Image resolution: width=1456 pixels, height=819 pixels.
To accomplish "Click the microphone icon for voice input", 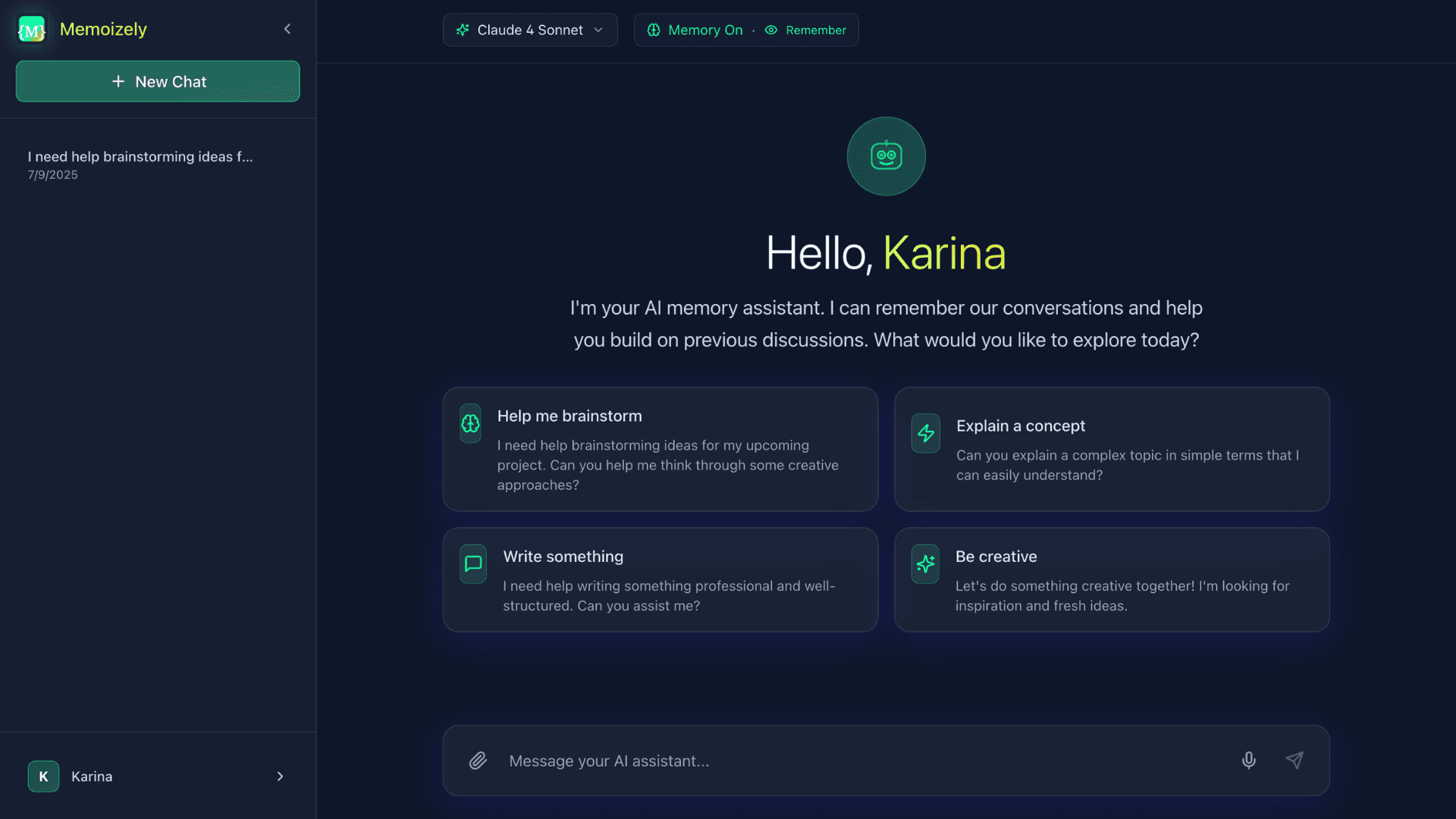I will point(1249,761).
